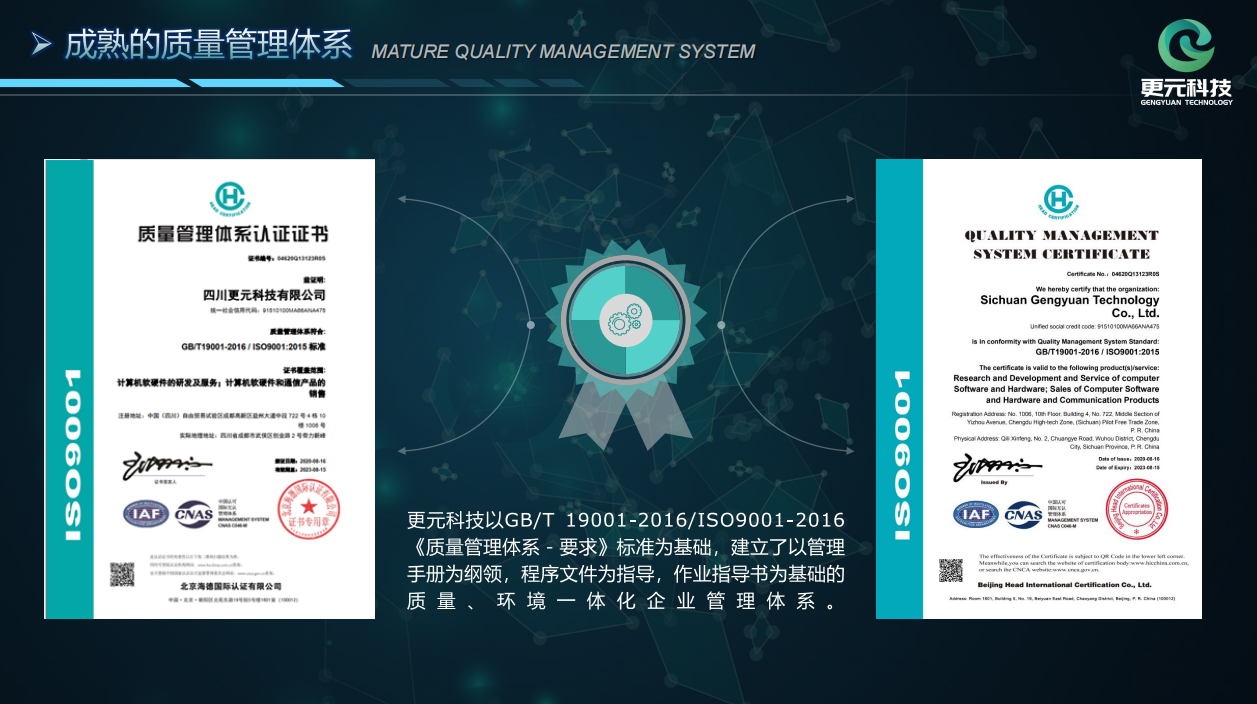Viewport: 1257px width, 704px height.
Task: Click the HC logo on English certificate
Action: 1060,202
